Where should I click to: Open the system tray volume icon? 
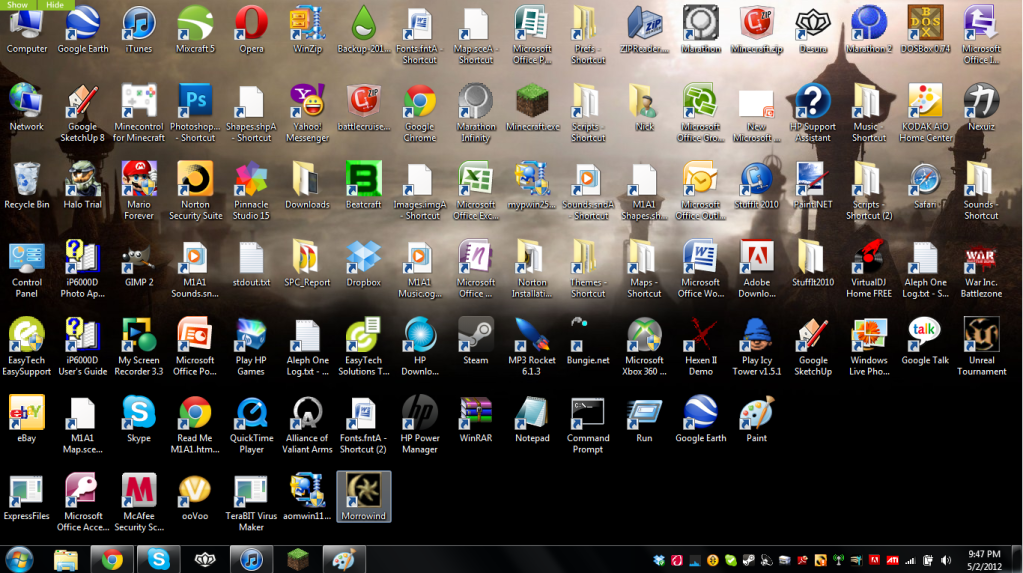(945, 560)
